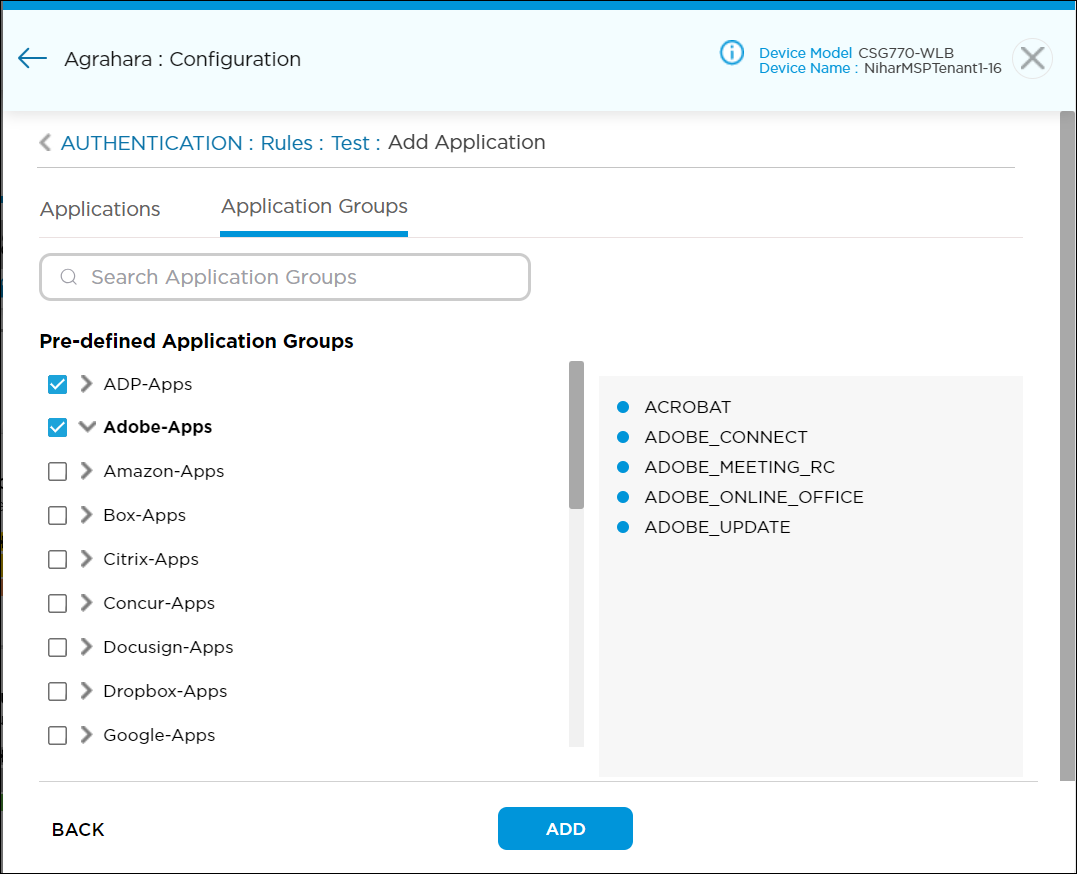Click the back chevron before AUTHENTICATION breadcrumb
The height and width of the screenshot is (874, 1077).
pos(45,142)
